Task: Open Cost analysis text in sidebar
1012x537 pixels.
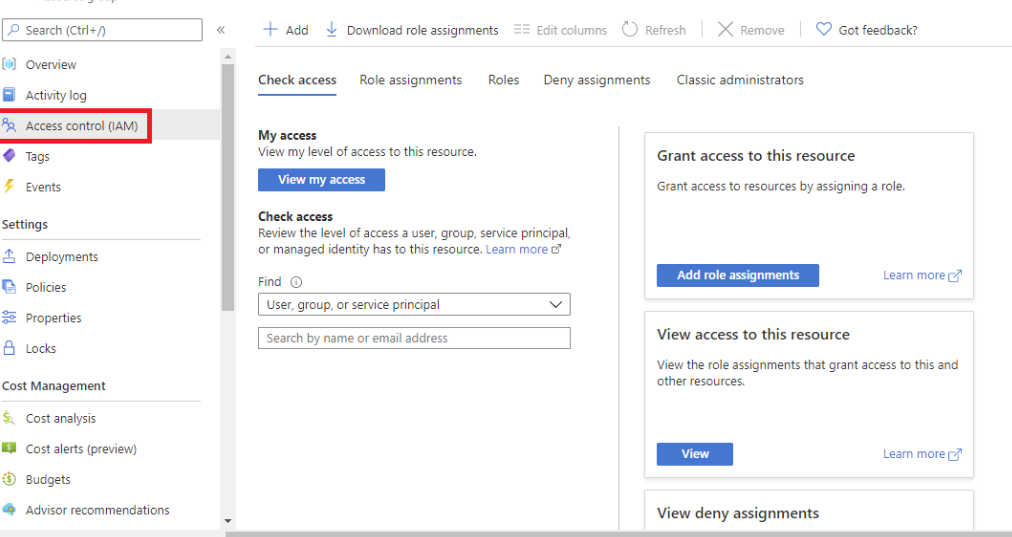Action: (x=61, y=418)
